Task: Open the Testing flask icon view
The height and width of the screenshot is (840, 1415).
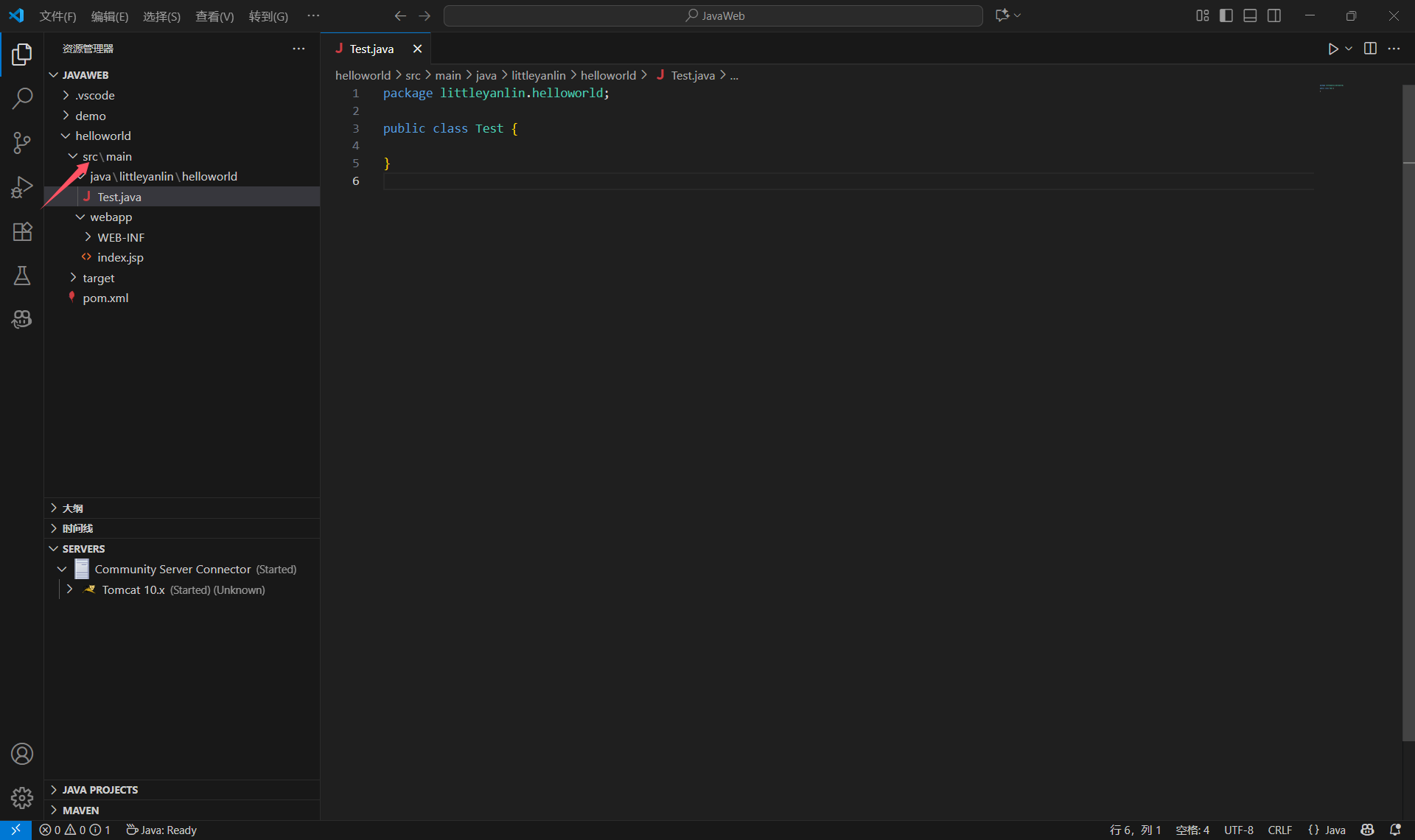Action: pyautogui.click(x=22, y=276)
